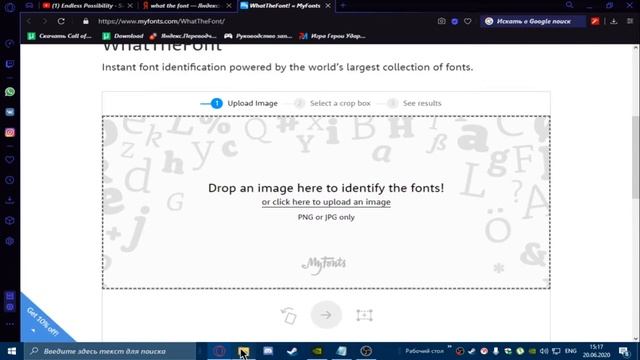Click the crop box selection icon

tap(364, 315)
